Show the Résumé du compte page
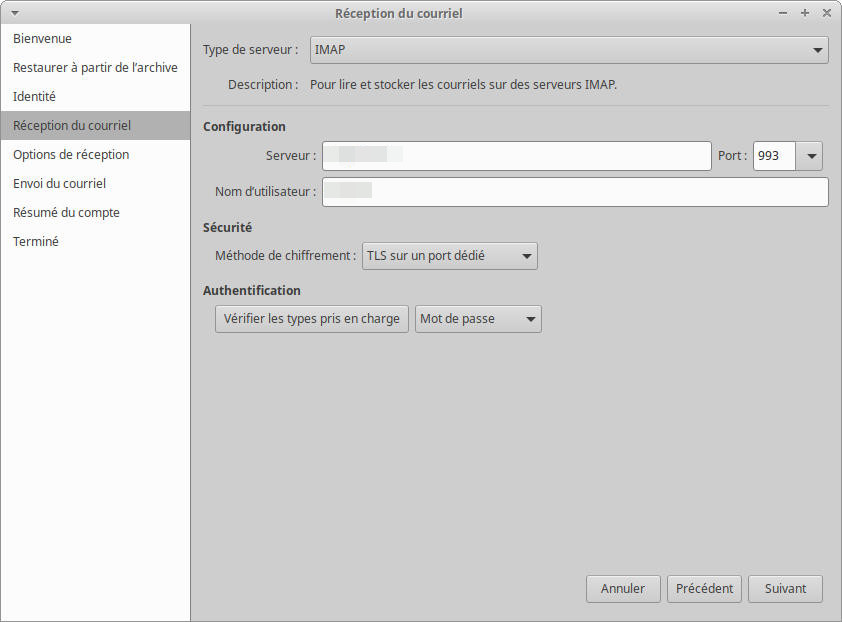This screenshot has height=622, width=842. click(66, 212)
